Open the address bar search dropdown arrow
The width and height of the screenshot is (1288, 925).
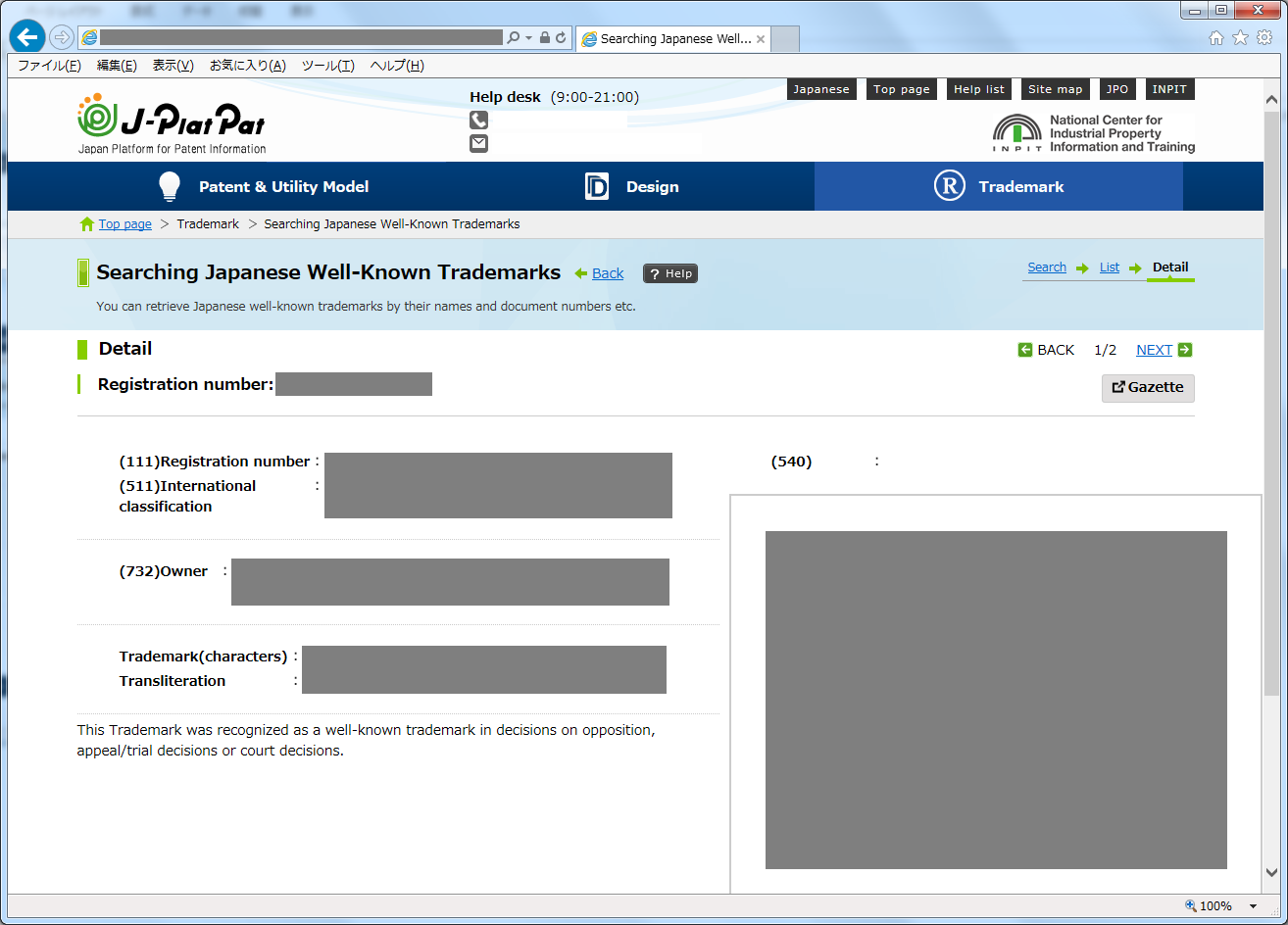pos(529,37)
